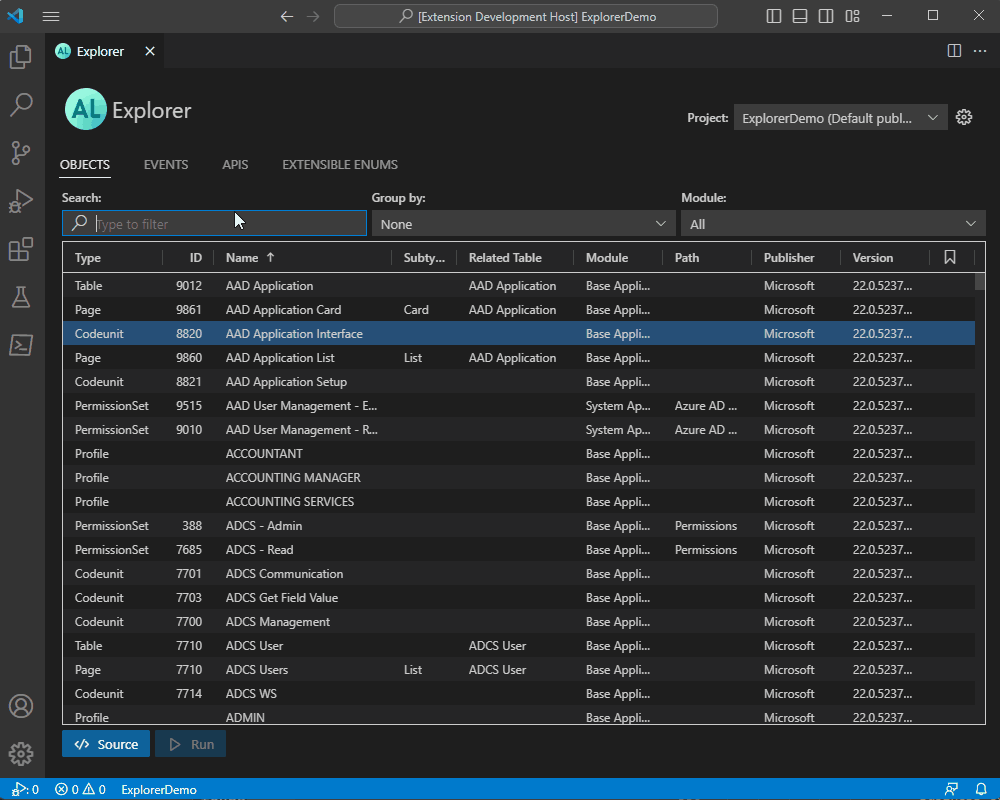Click ExplorerDemo in the status bar
This screenshot has height=800, width=1000.
[159, 789]
